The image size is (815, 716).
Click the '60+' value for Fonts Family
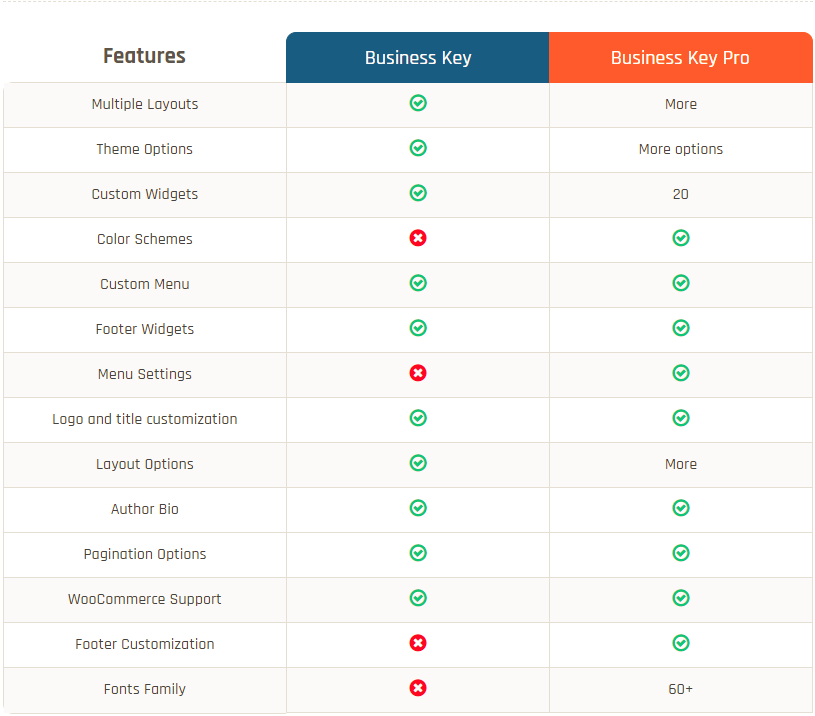(680, 689)
